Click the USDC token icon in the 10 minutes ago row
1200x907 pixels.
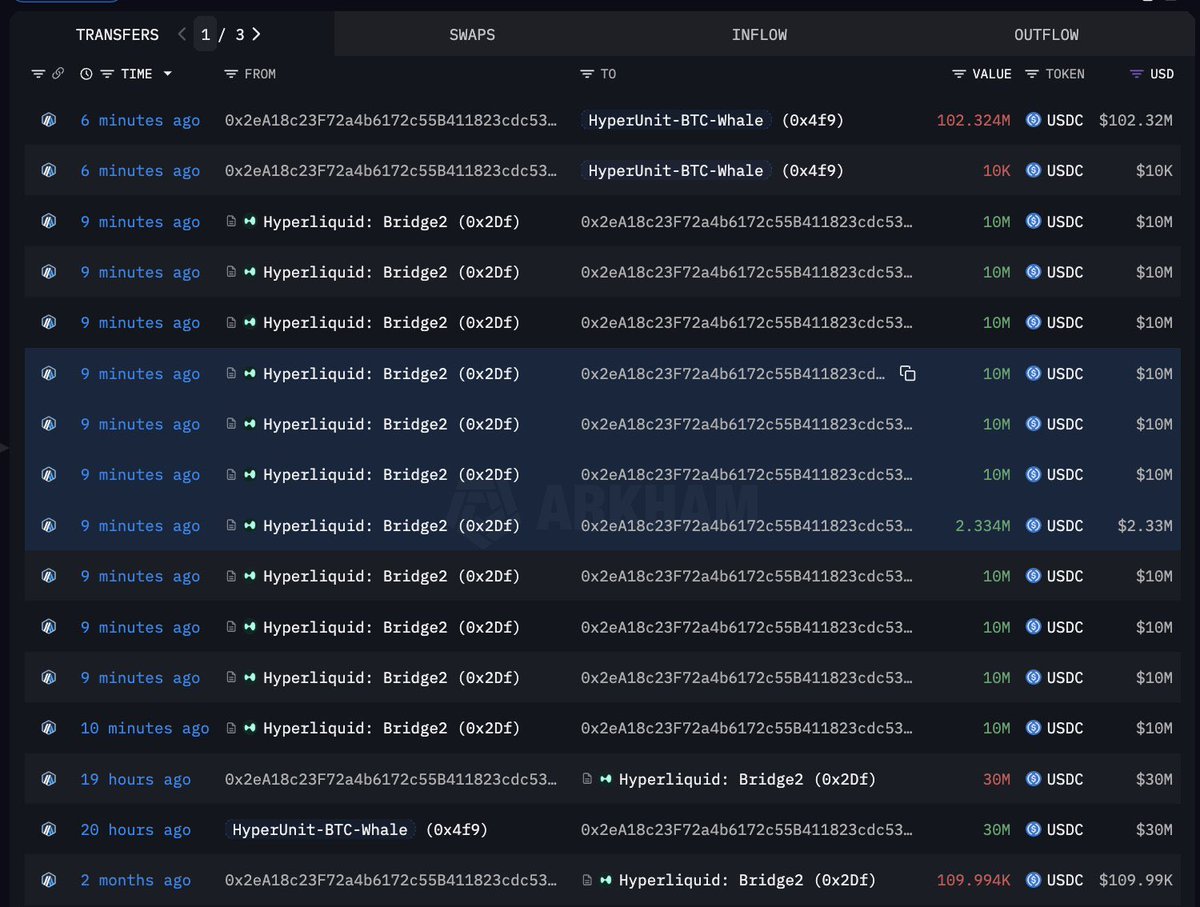point(1033,729)
